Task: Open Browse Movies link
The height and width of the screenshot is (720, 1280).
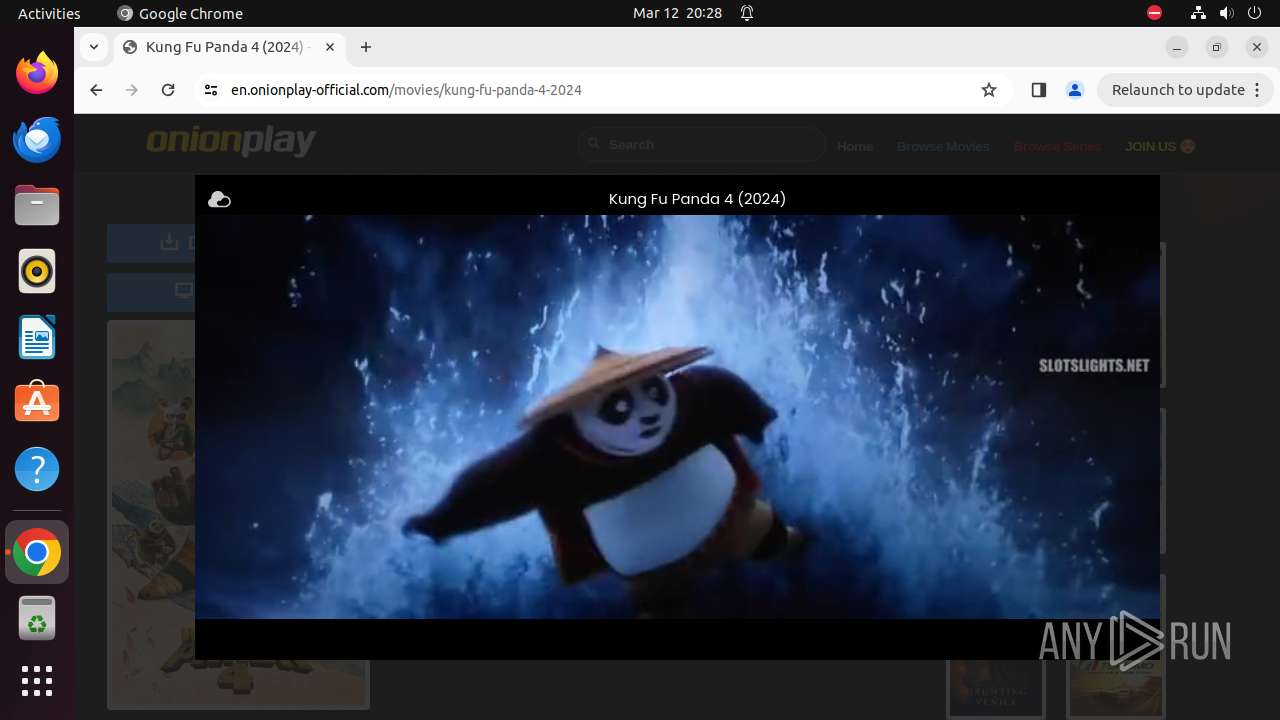Action: tap(943, 146)
